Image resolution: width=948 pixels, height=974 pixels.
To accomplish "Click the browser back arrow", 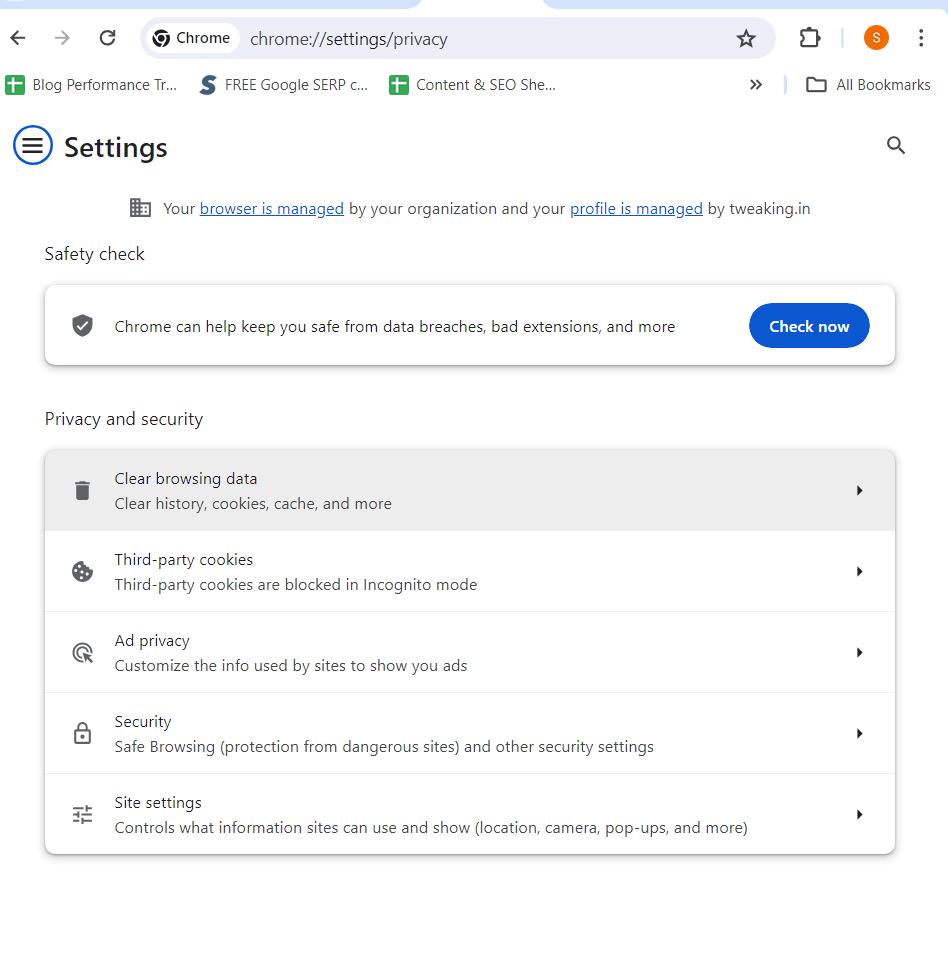I will [18, 38].
